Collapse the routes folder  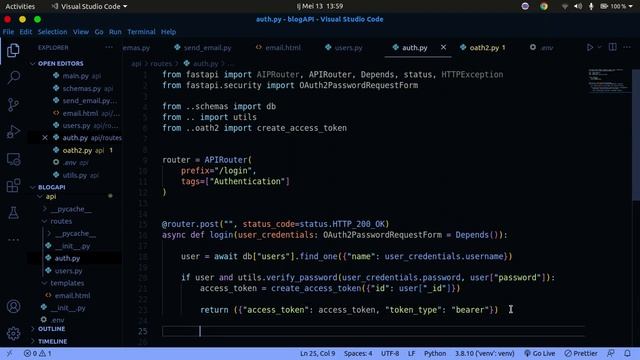61,221
